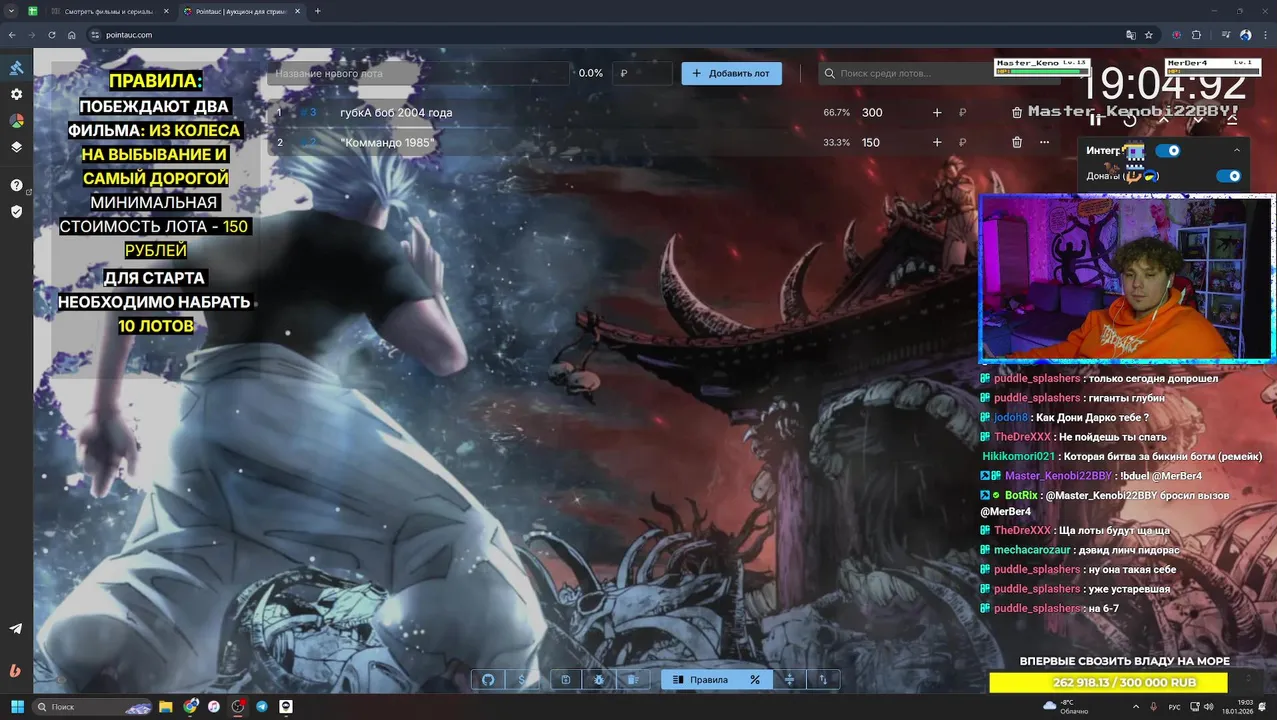Open the browser three-dot menu
The width and height of the screenshot is (1277, 720).
[x=1265, y=35]
